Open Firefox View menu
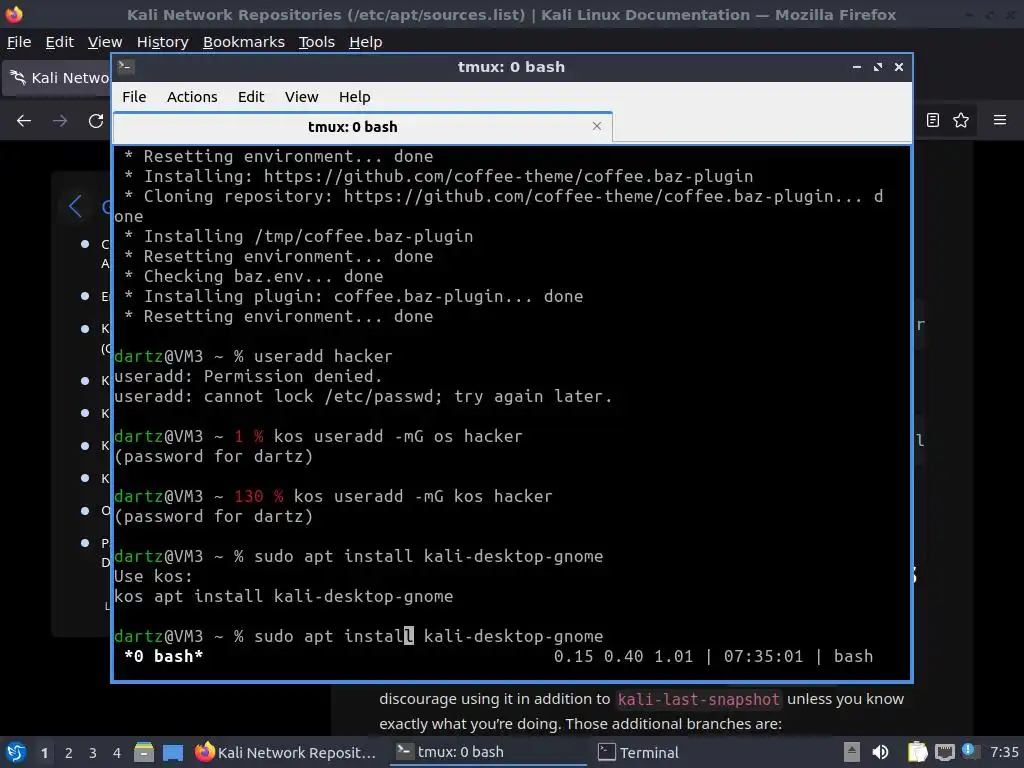The height and width of the screenshot is (768, 1024). coord(105,42)
